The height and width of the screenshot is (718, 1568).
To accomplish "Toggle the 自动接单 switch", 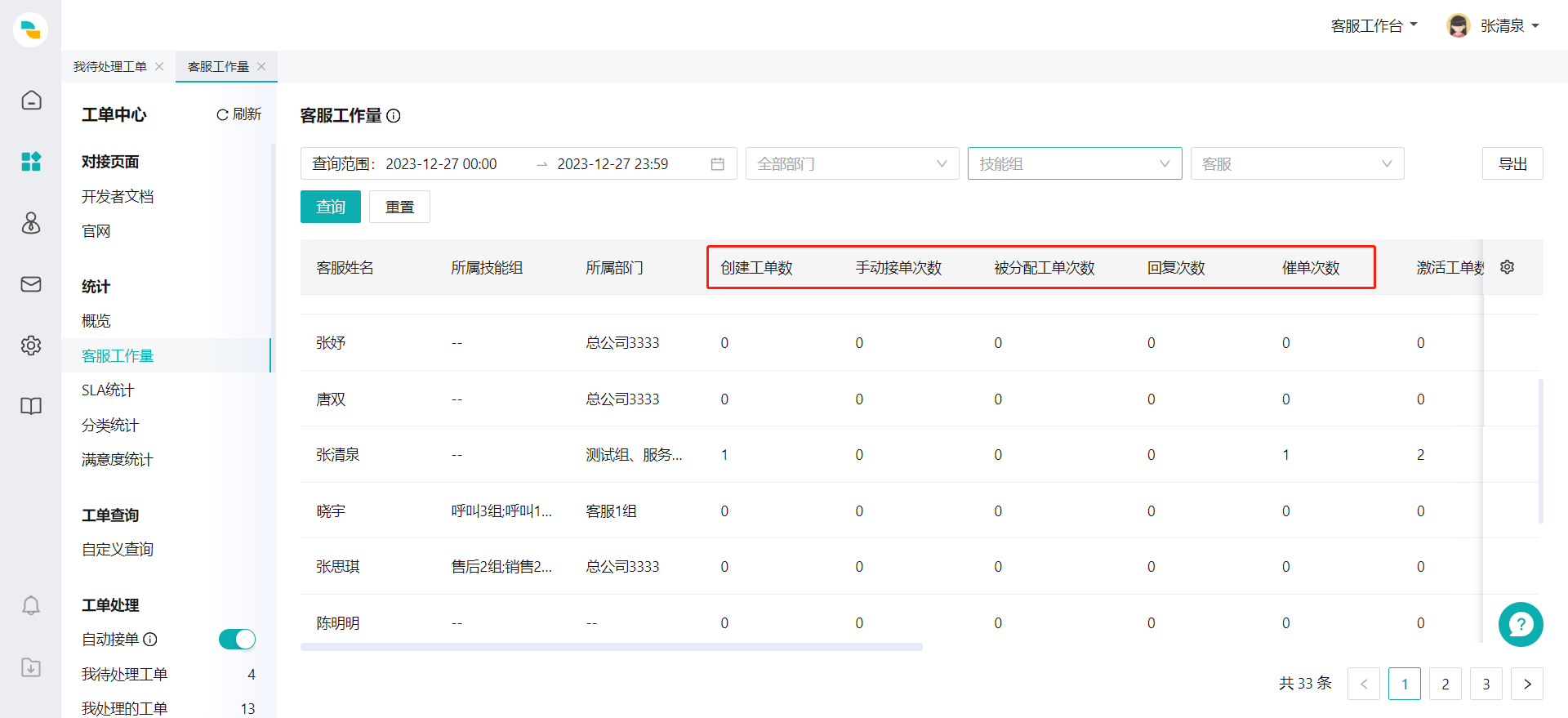I will (x=237, y=640).
